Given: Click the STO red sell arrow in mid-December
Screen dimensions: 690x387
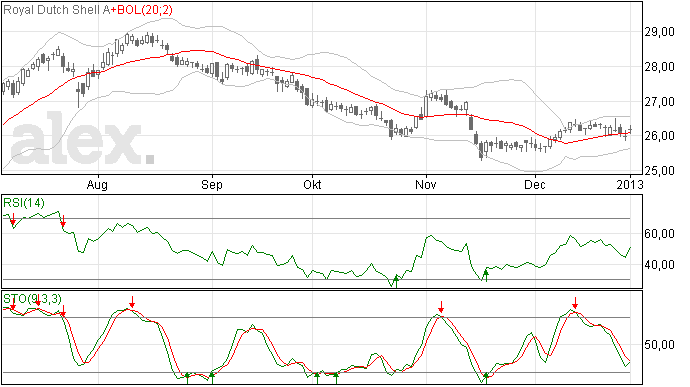Looking at the screenshot, I should point(575,303).
